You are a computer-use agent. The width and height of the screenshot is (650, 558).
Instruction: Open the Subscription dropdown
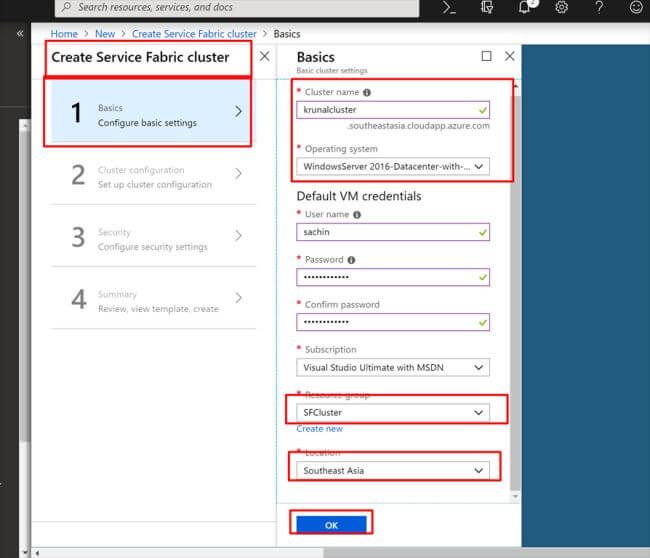pos(393,368)
